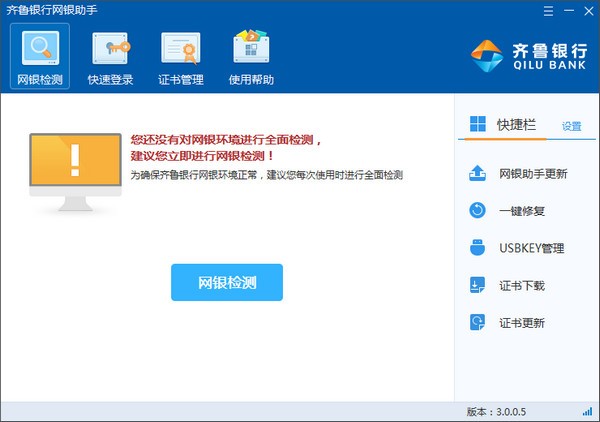600x422 pixels.
Task: Open the title bar menu icon
Action: (548, 11)
